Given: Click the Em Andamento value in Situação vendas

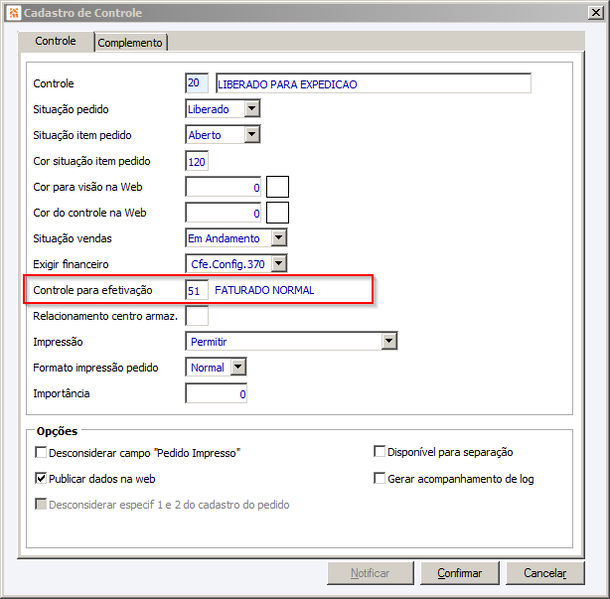Looking at the screenshot, I should click(224, 238).
